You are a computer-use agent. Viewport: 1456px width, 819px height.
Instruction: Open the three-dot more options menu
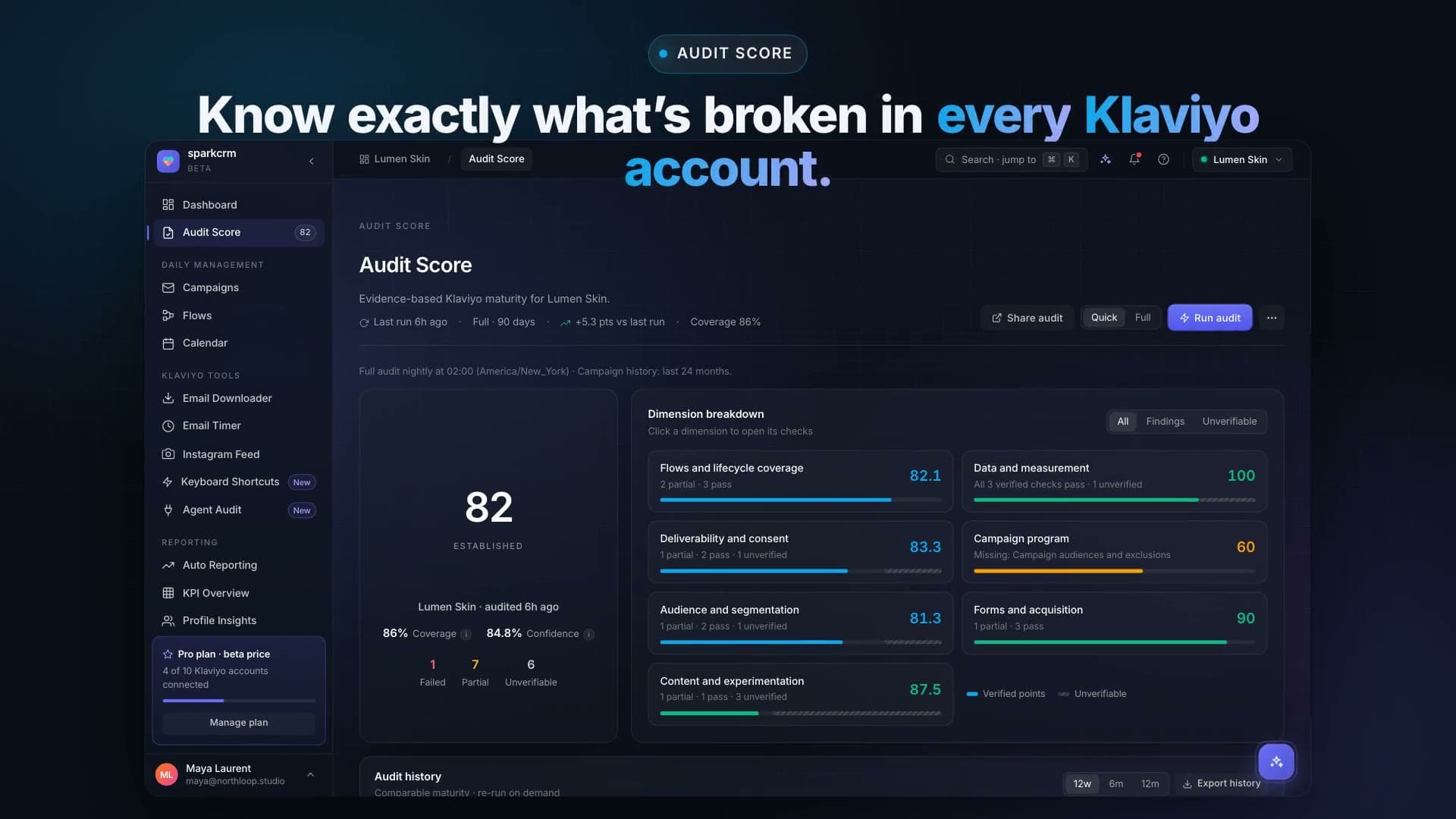point(1272,318)
